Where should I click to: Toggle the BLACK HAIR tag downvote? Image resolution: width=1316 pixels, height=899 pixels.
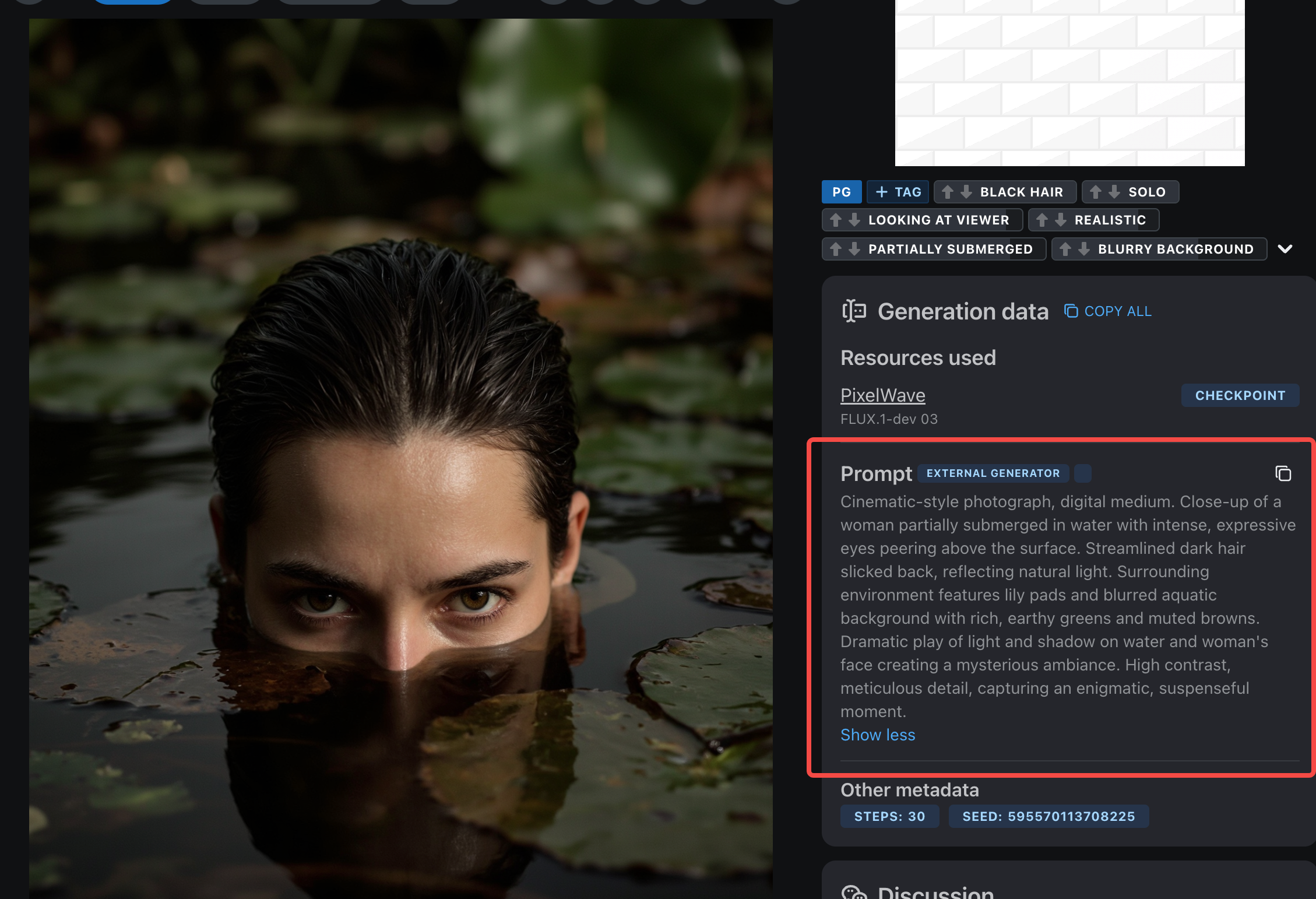tap(967, 192)
